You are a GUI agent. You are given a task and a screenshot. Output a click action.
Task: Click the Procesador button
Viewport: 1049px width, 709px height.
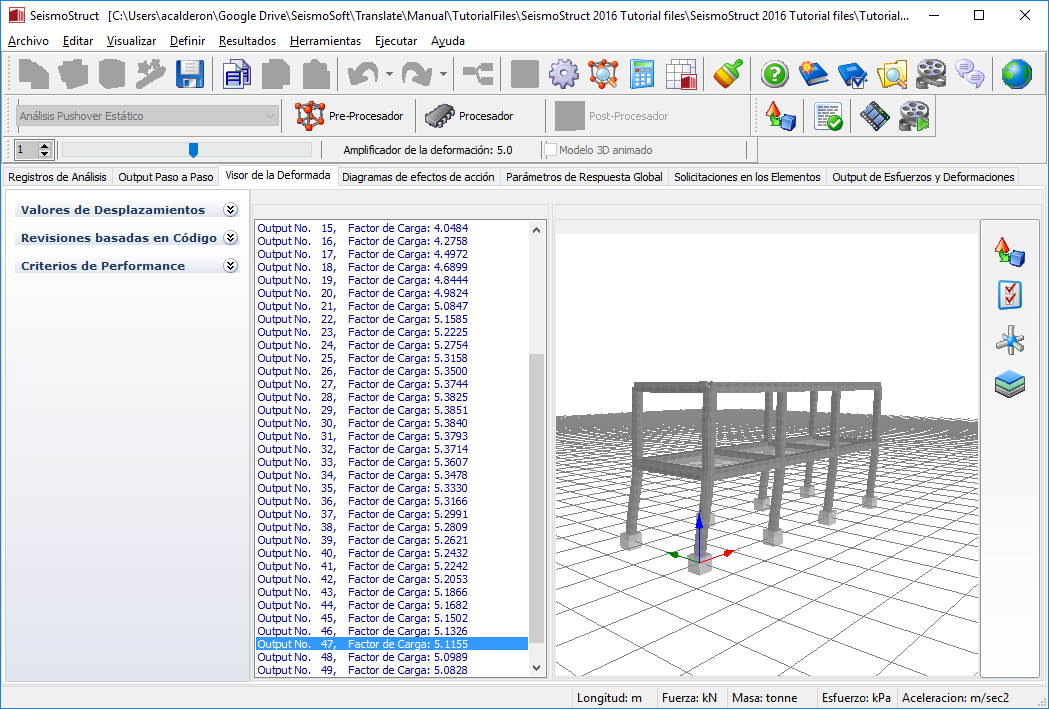(469, 116)
